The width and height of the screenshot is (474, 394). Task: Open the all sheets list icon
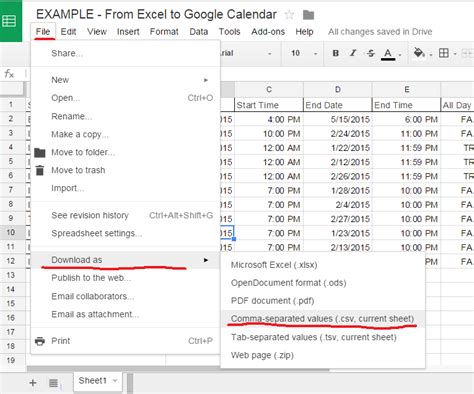tap(54, 383)
